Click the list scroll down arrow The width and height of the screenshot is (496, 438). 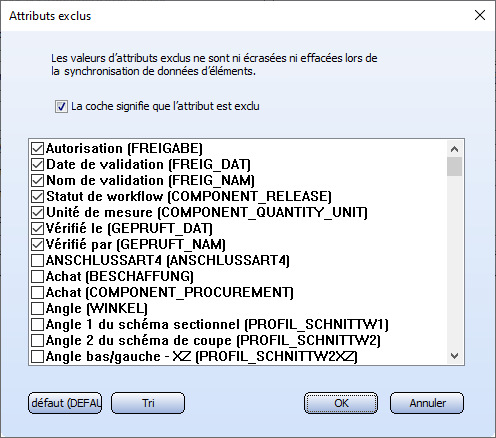[x=454, y=356]
